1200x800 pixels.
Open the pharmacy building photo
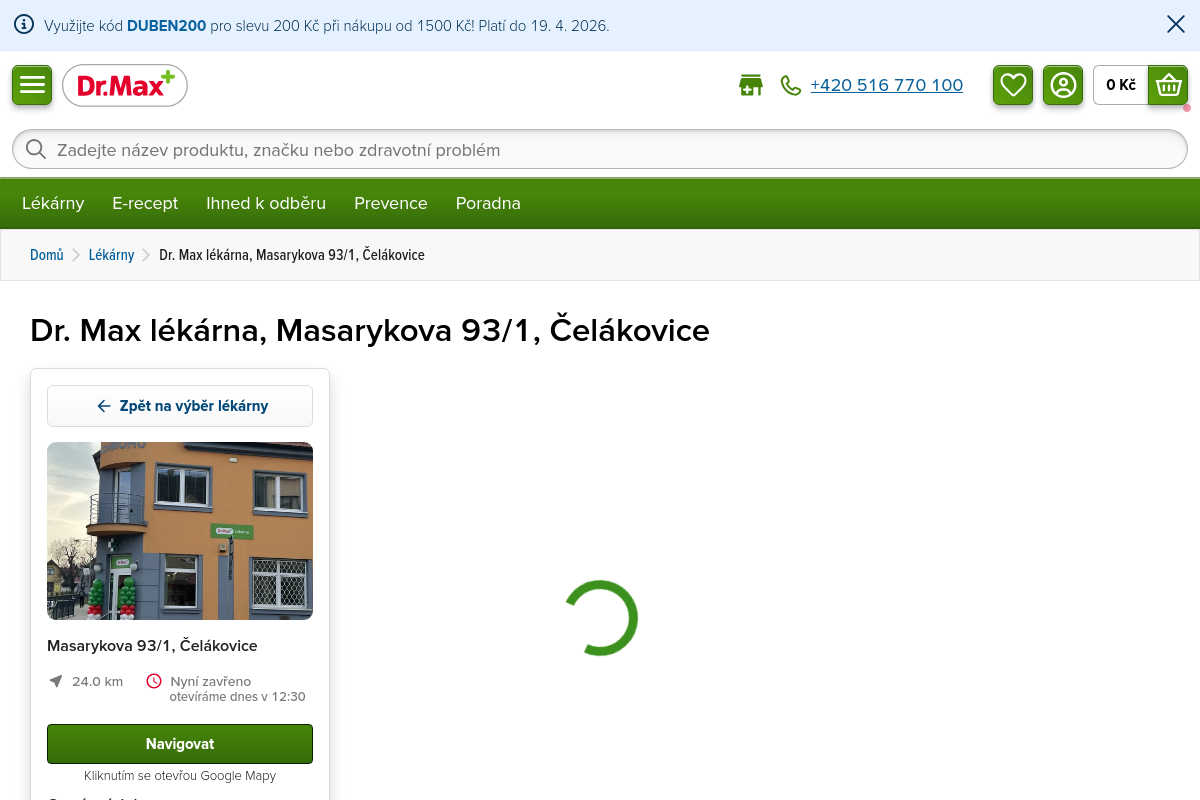coord(180,531)
